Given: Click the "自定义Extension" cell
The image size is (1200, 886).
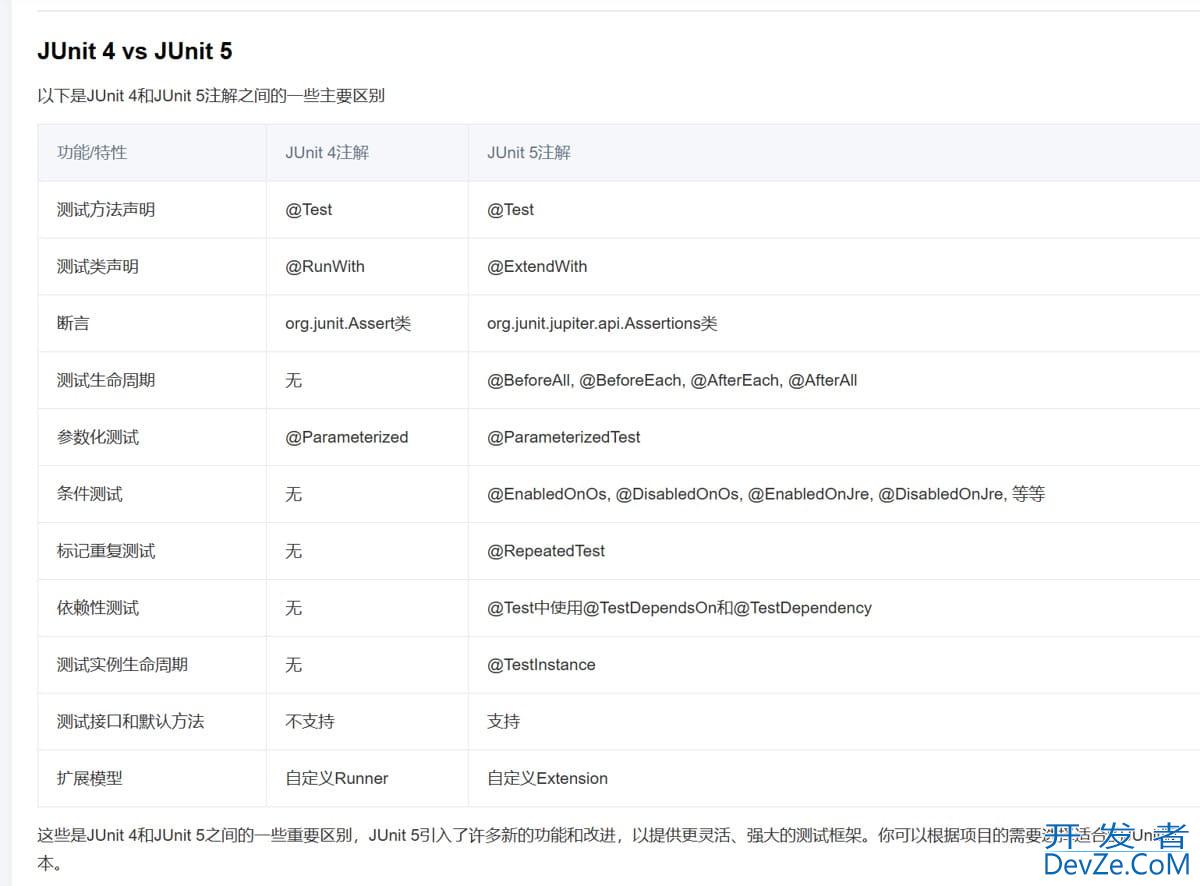Looking at the screenshot, I should [547, 779].
